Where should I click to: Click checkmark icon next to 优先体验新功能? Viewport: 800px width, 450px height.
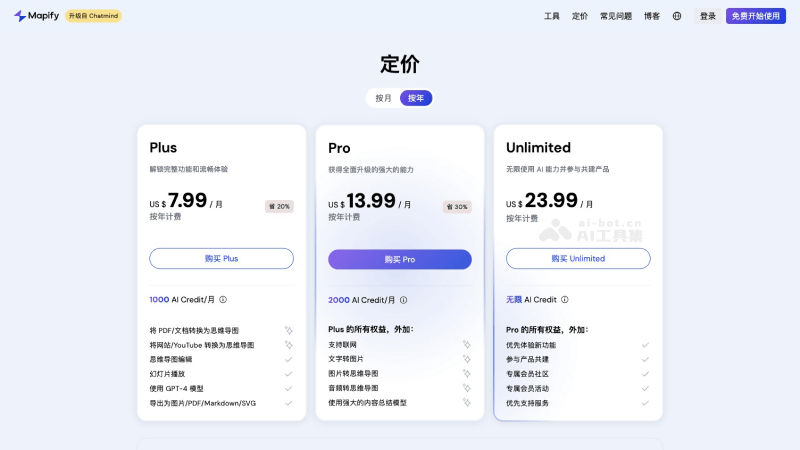click(645, 345)
